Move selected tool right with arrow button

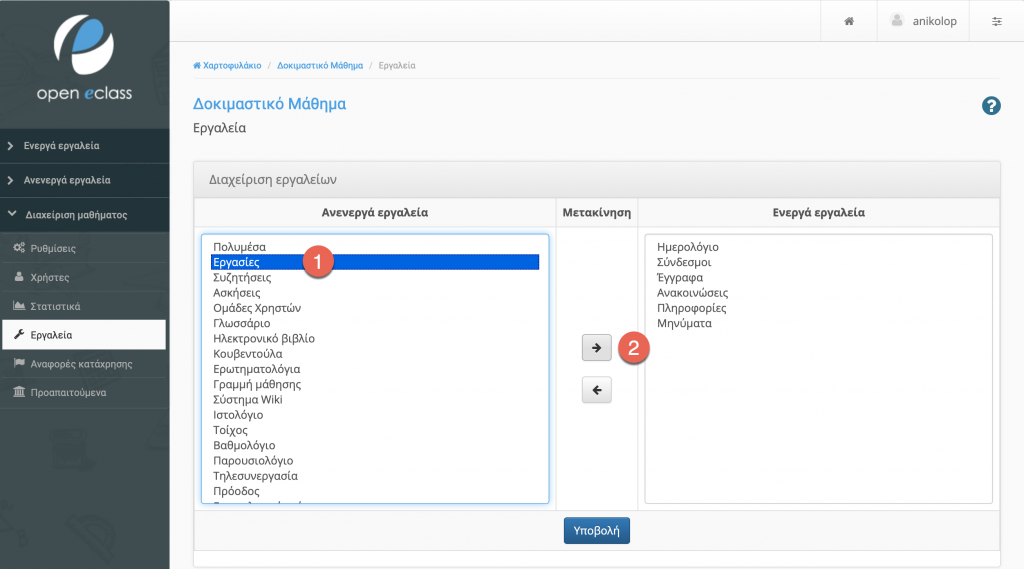(596, 348)
